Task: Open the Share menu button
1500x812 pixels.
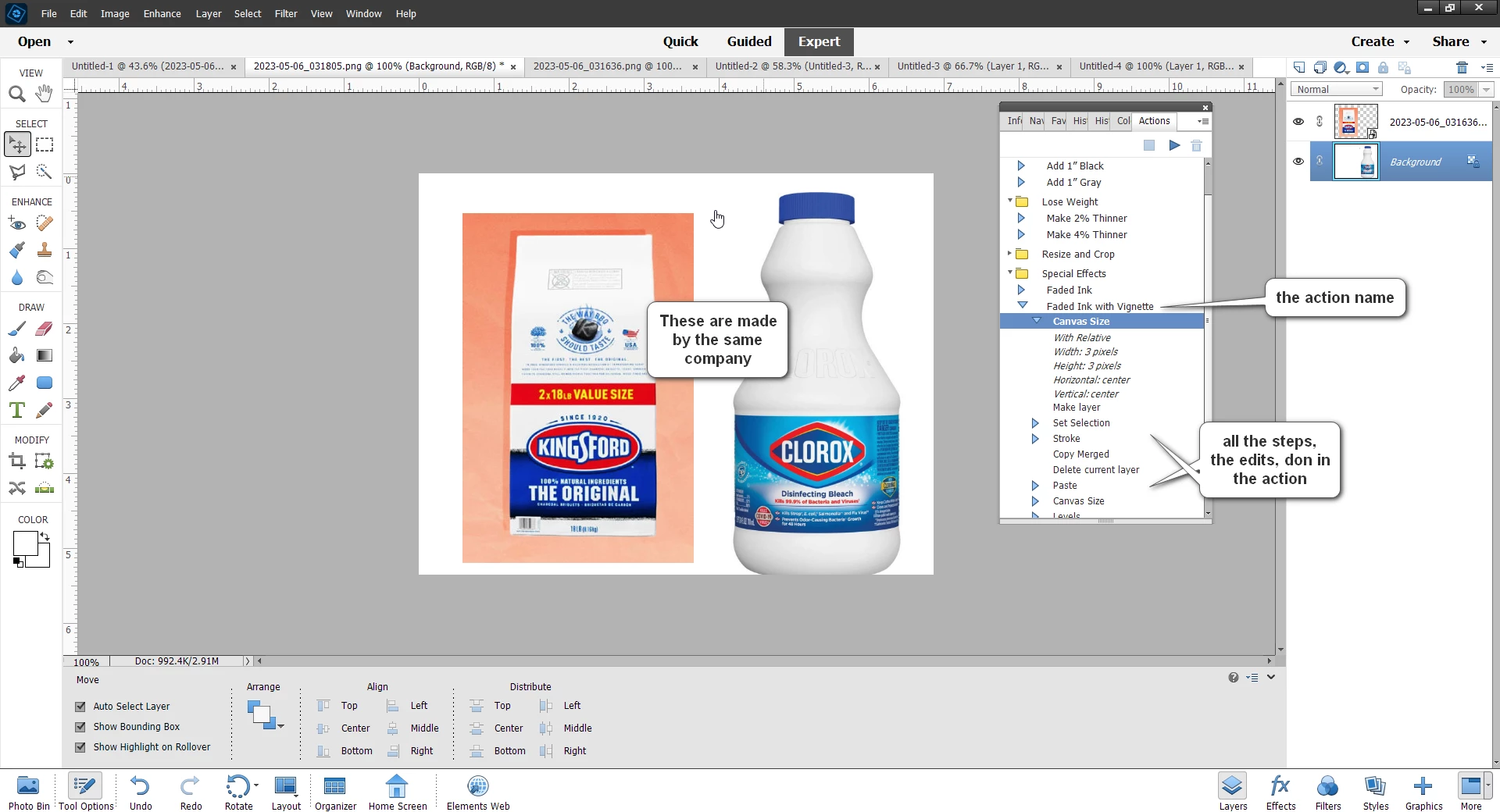Action: click(1459, 41)
